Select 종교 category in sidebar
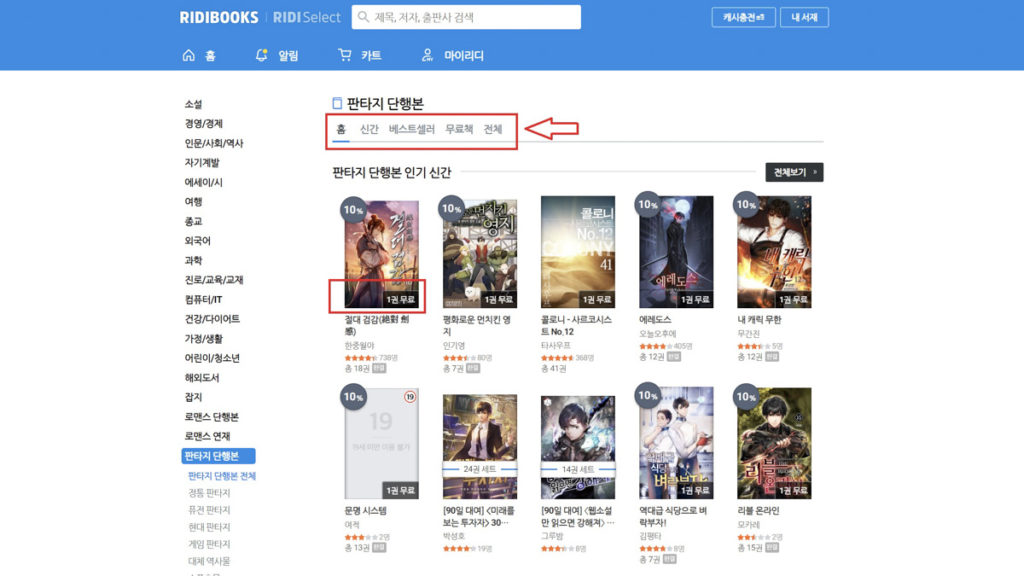This screenshot has height=576, width=1024. click(193, 221)
